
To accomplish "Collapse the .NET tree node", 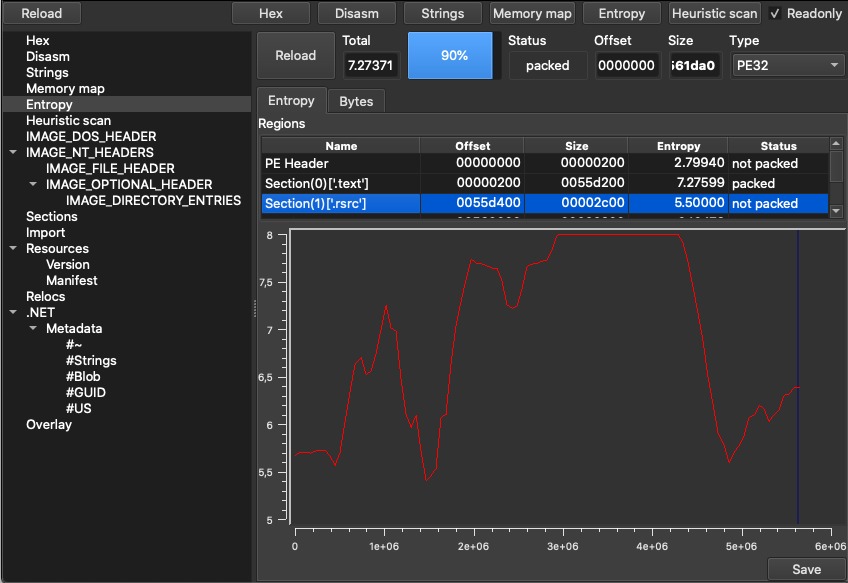I will [14, 312].
